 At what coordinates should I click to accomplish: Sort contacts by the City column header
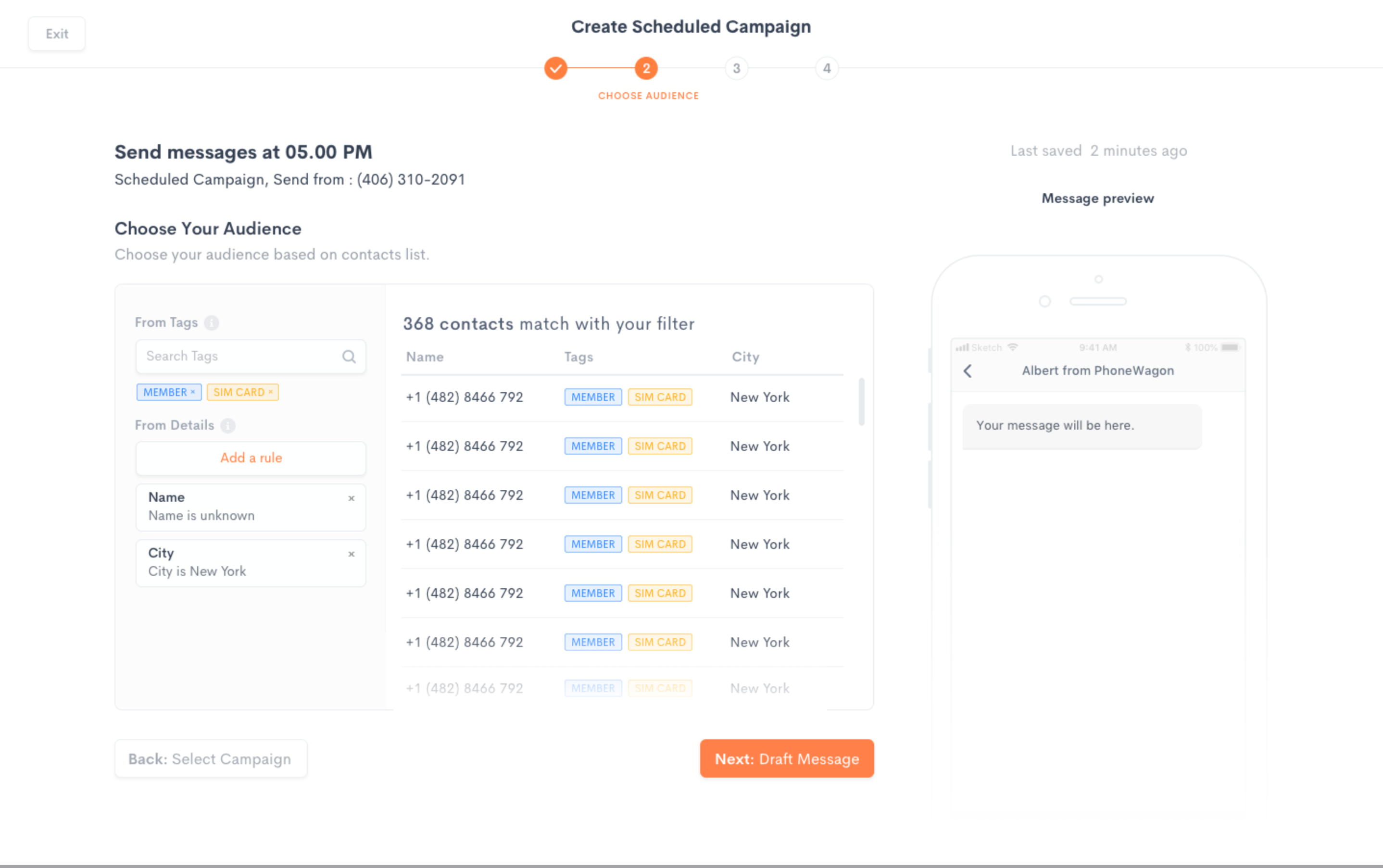point(745,357)
